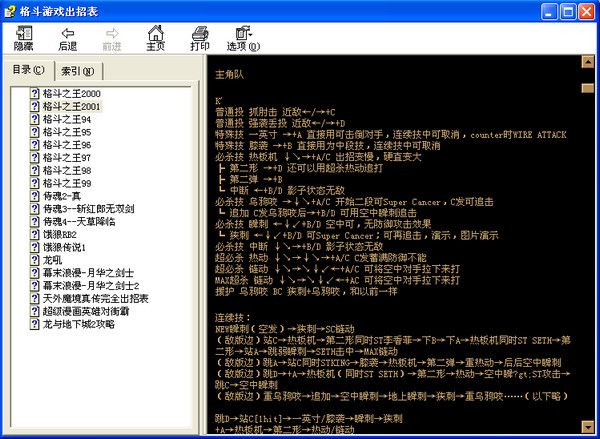Screen dimensions: 600x439
Task: Click the help-page icon beside 龙与地下城2攻略
Action: [35, 324]
